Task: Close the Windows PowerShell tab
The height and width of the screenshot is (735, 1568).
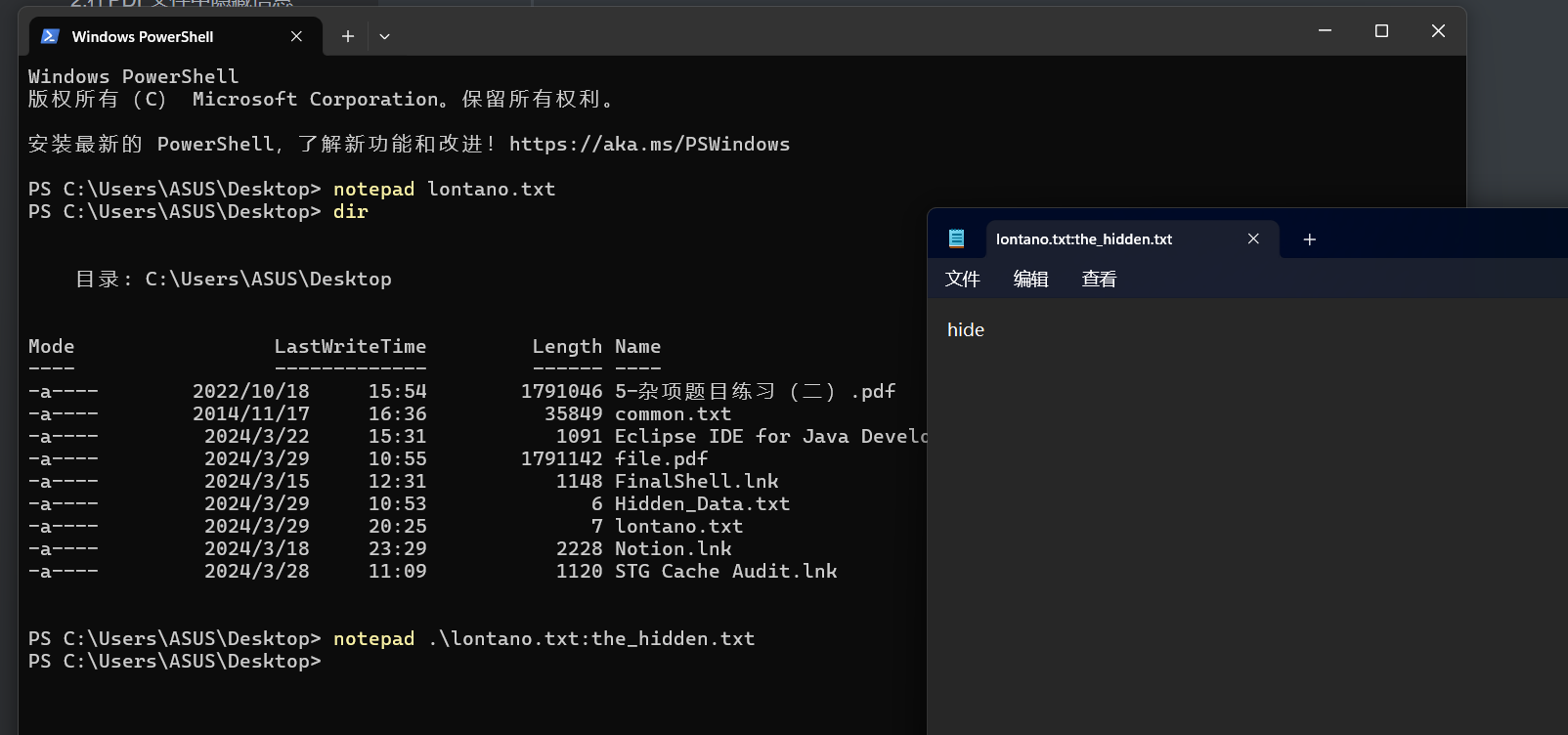Action: pos(296,36)
